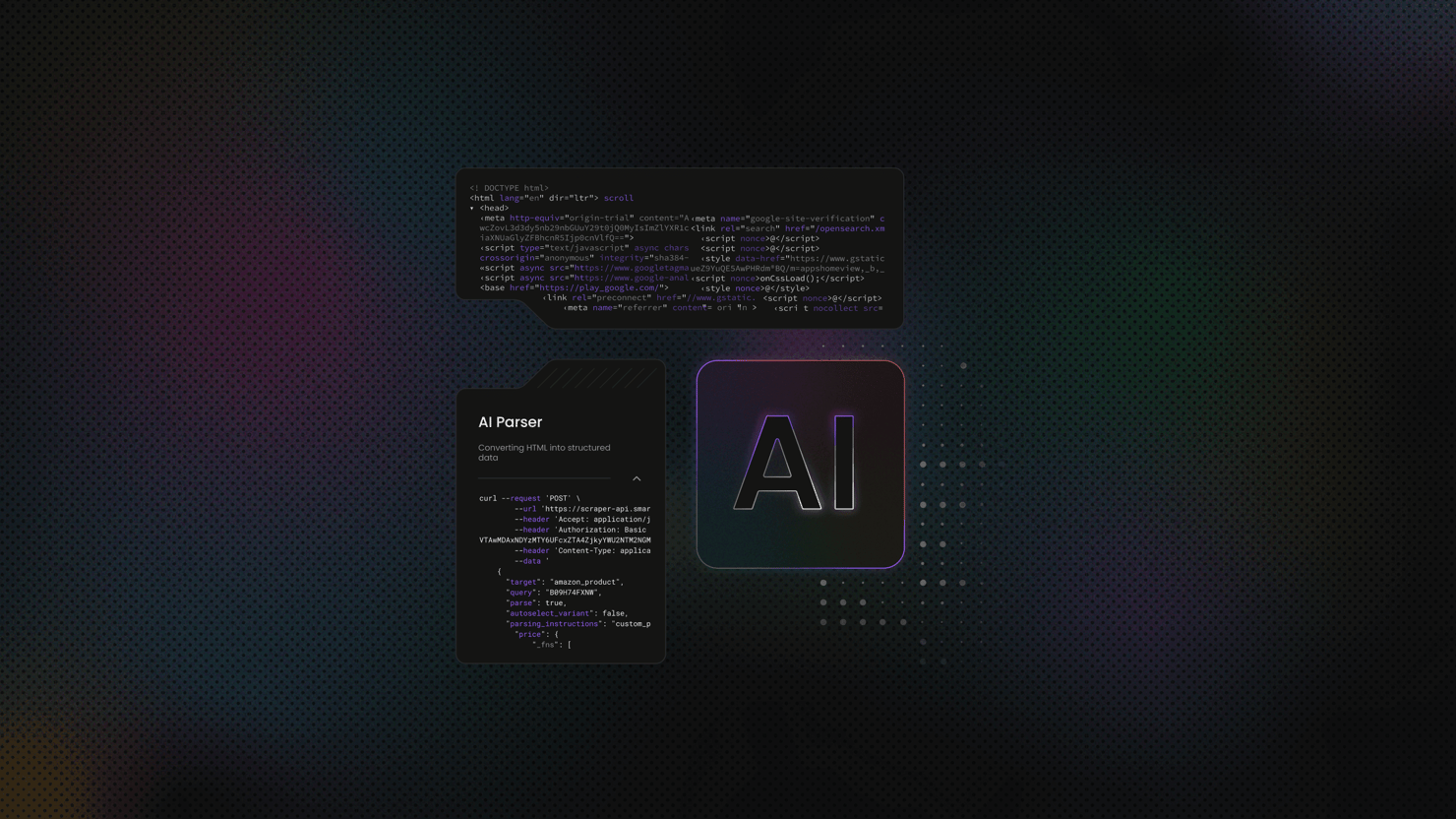Click the glowing AI logo tile
This screenshot has width=1456, height=819.
pyautogui.click(x=800, y=464)
